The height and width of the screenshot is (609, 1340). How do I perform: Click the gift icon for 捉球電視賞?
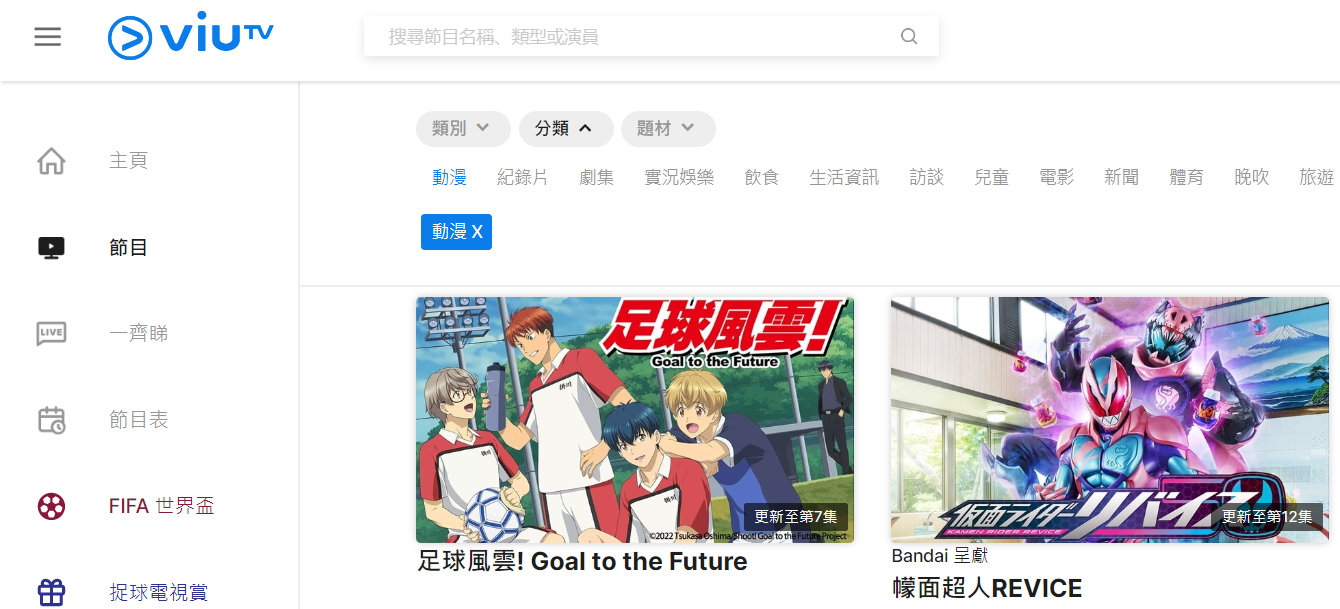coord(51,593)
